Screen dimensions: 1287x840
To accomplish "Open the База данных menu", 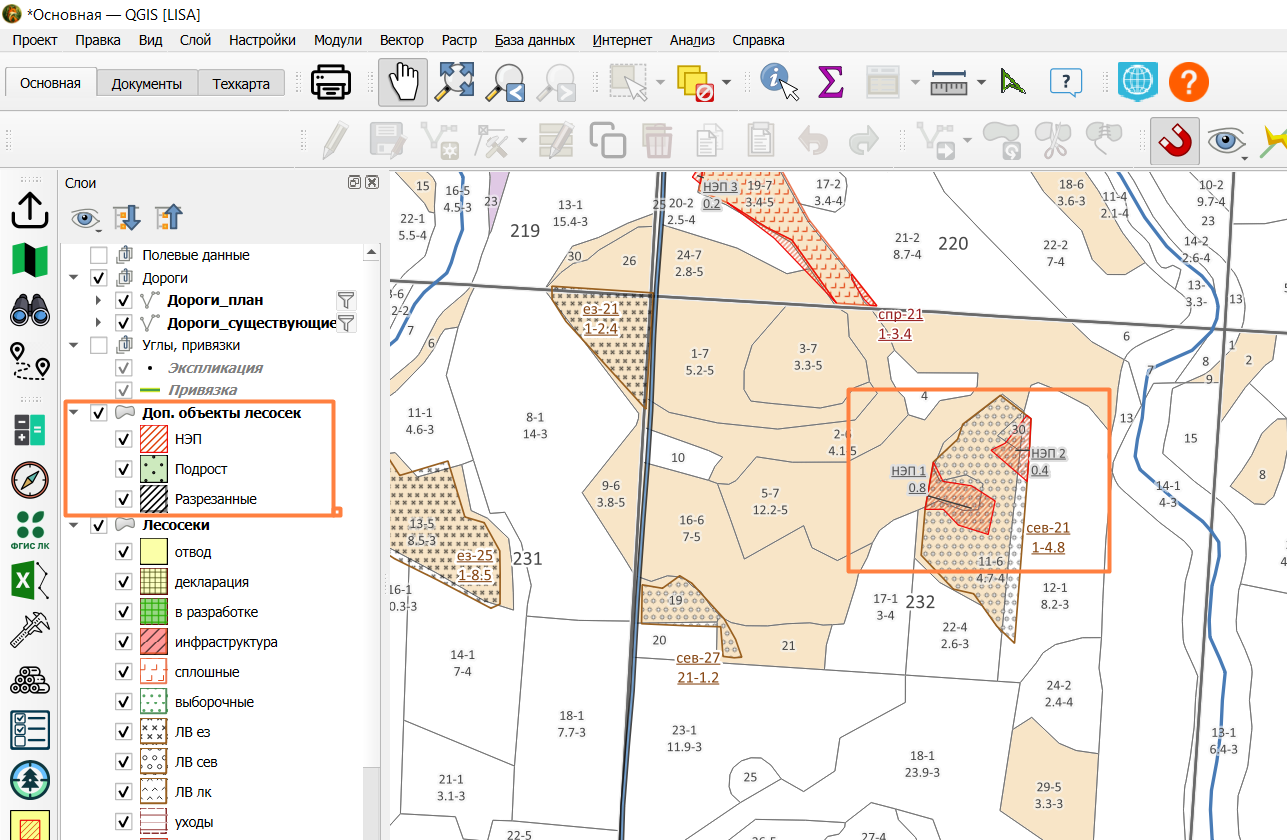I will click(535, 40).
